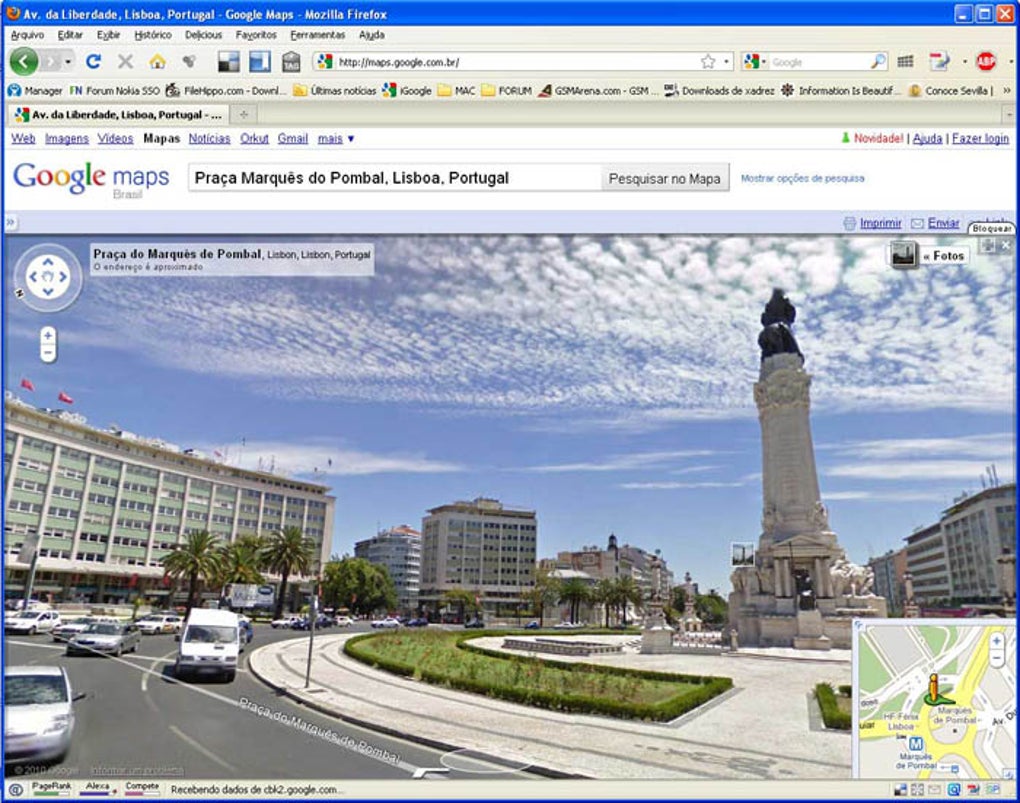The image size is (1020, 803).
Task: Click the blue panel toolbar icon
Action: (260, 62)
